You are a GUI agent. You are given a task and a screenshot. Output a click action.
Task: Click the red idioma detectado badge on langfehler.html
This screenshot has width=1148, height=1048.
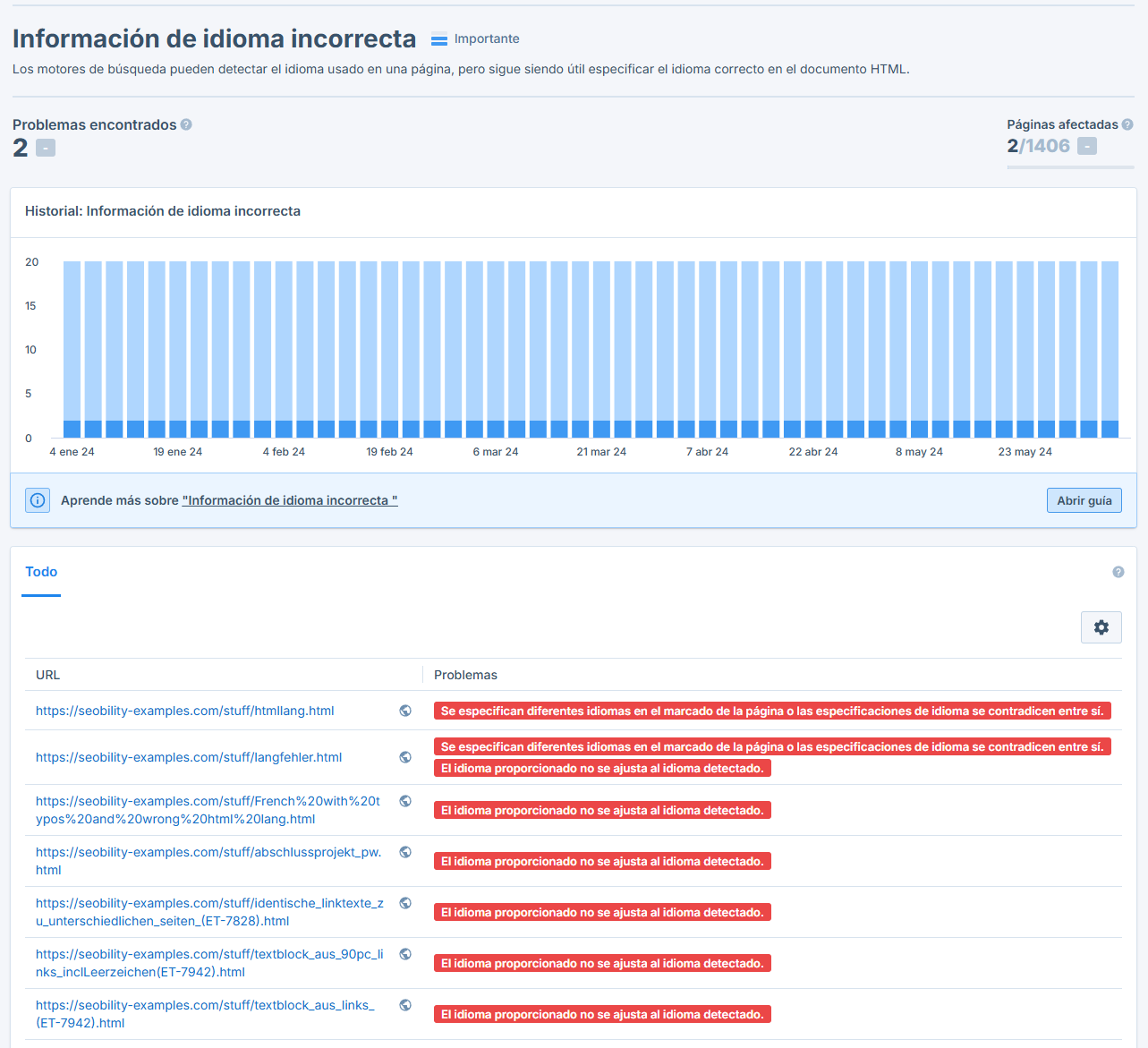(602, 768)
